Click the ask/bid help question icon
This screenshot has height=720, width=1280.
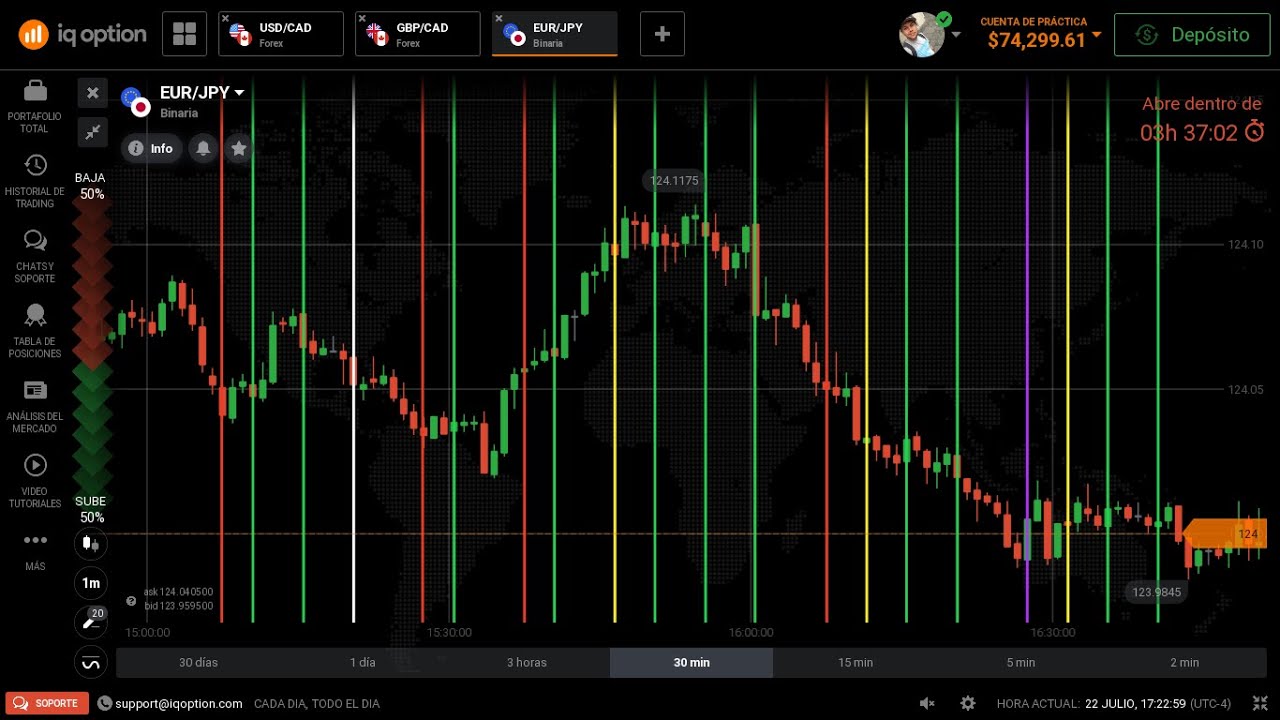point(131,601)
